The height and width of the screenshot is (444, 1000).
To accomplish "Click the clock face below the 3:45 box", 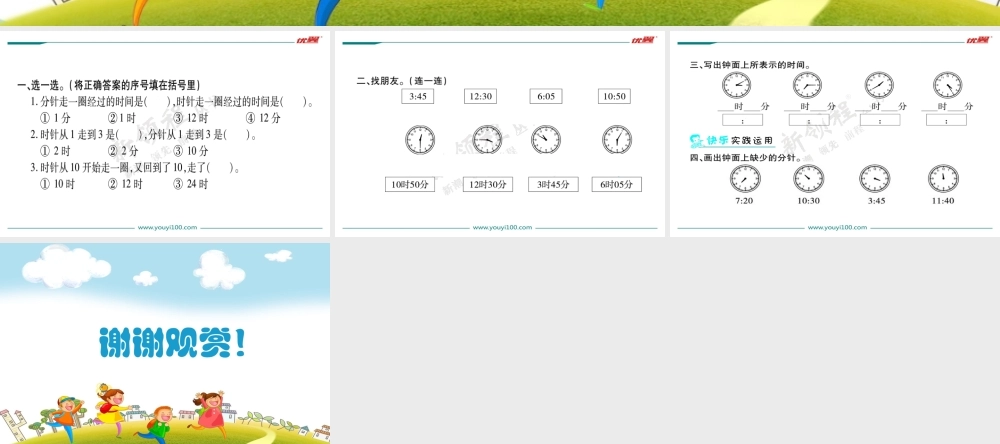I will click(x=420, y=139).
